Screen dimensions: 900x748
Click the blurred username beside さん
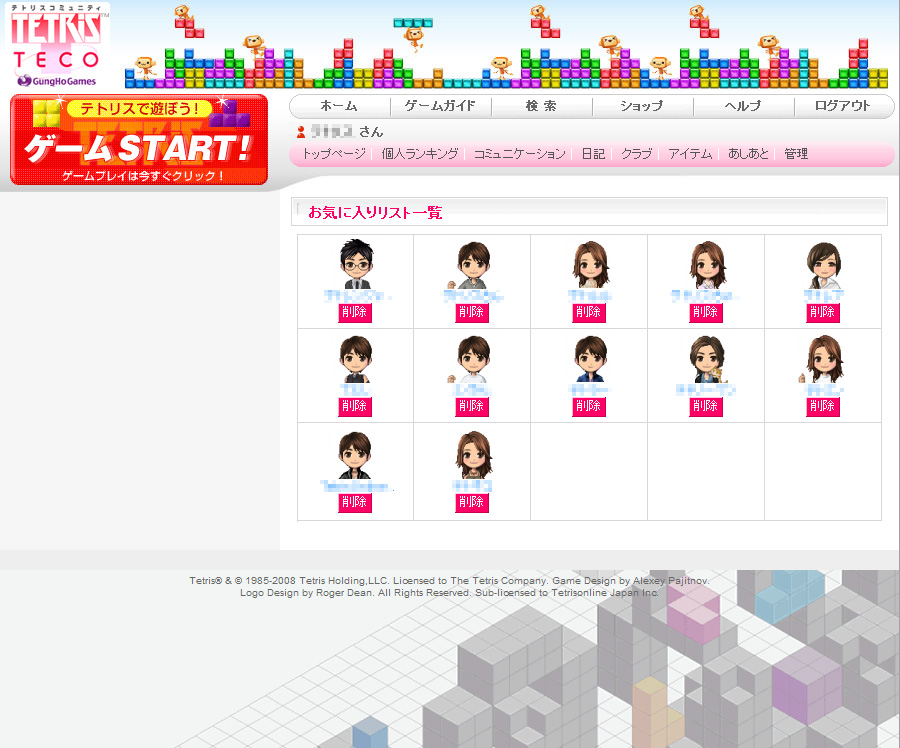pyautogui.click(x=332, y=132)
